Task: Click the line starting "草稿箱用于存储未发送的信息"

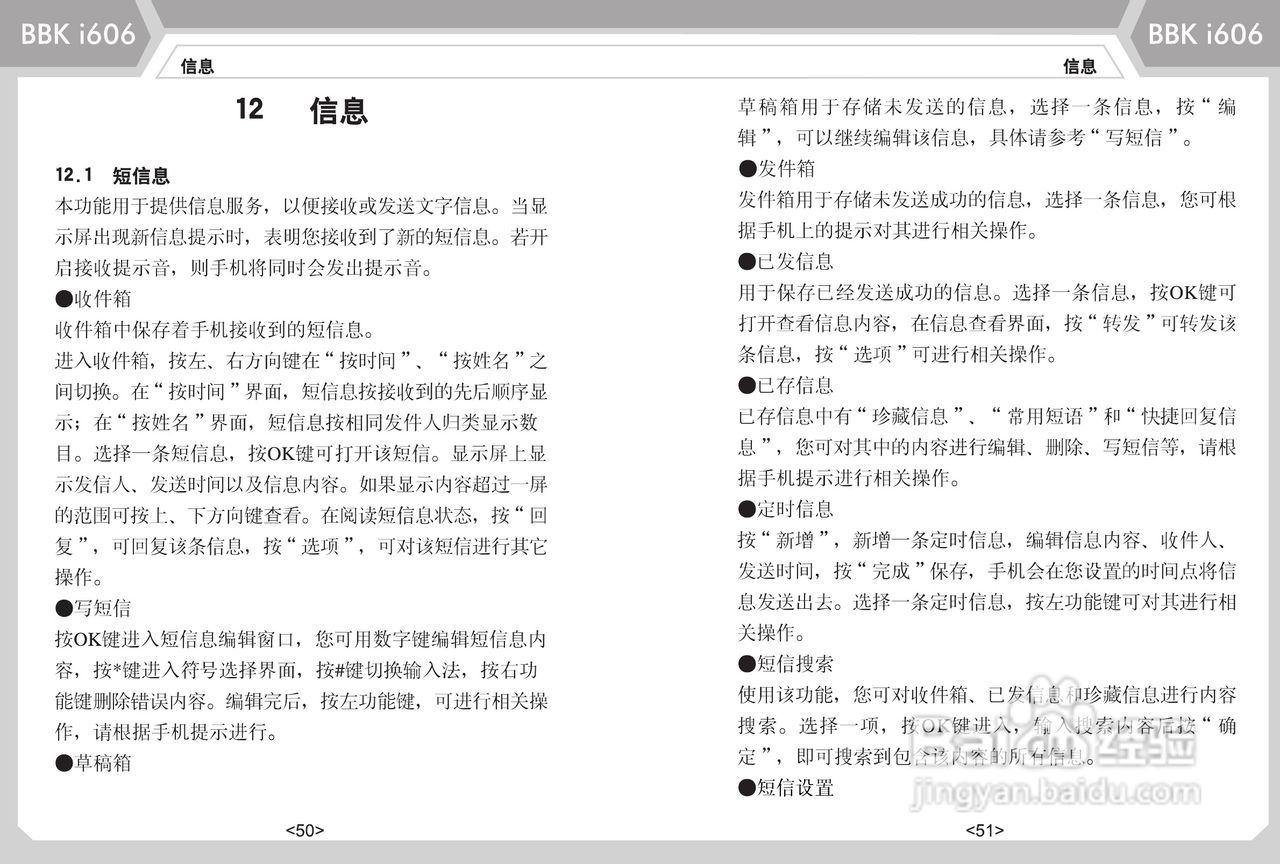Action: pyautogui.click(x=987, y=107)
